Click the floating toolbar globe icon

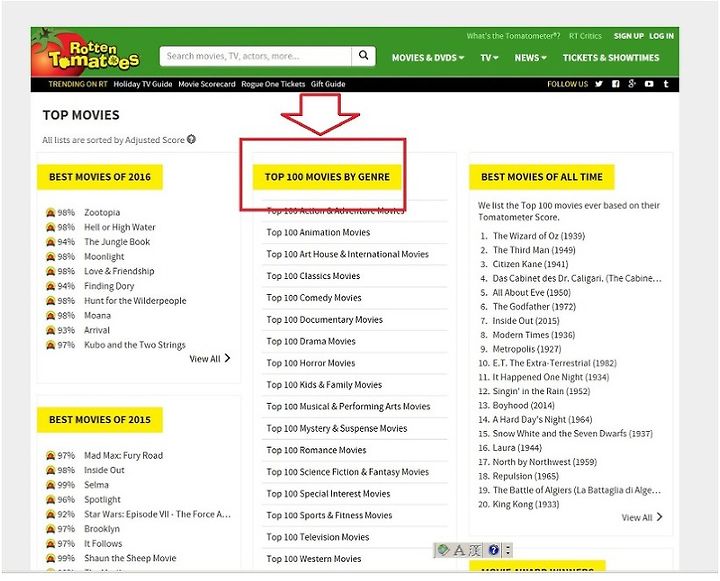click(x=443, y=550)
